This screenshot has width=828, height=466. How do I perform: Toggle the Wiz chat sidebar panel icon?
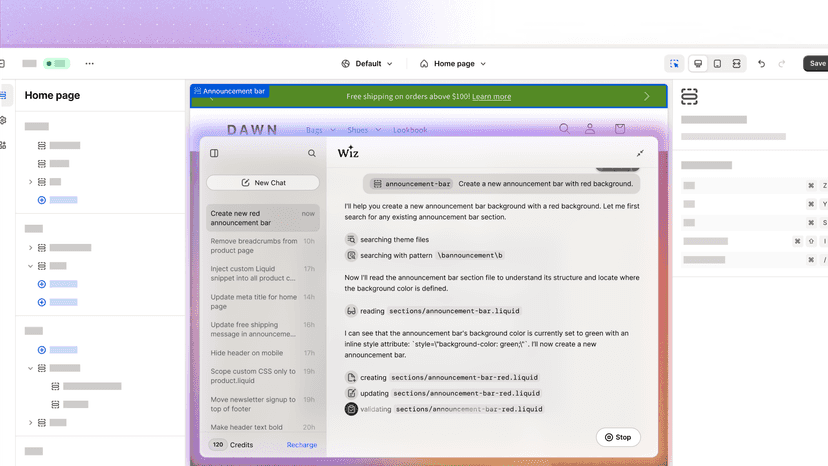pyautogui.click(x=214, y=153)
